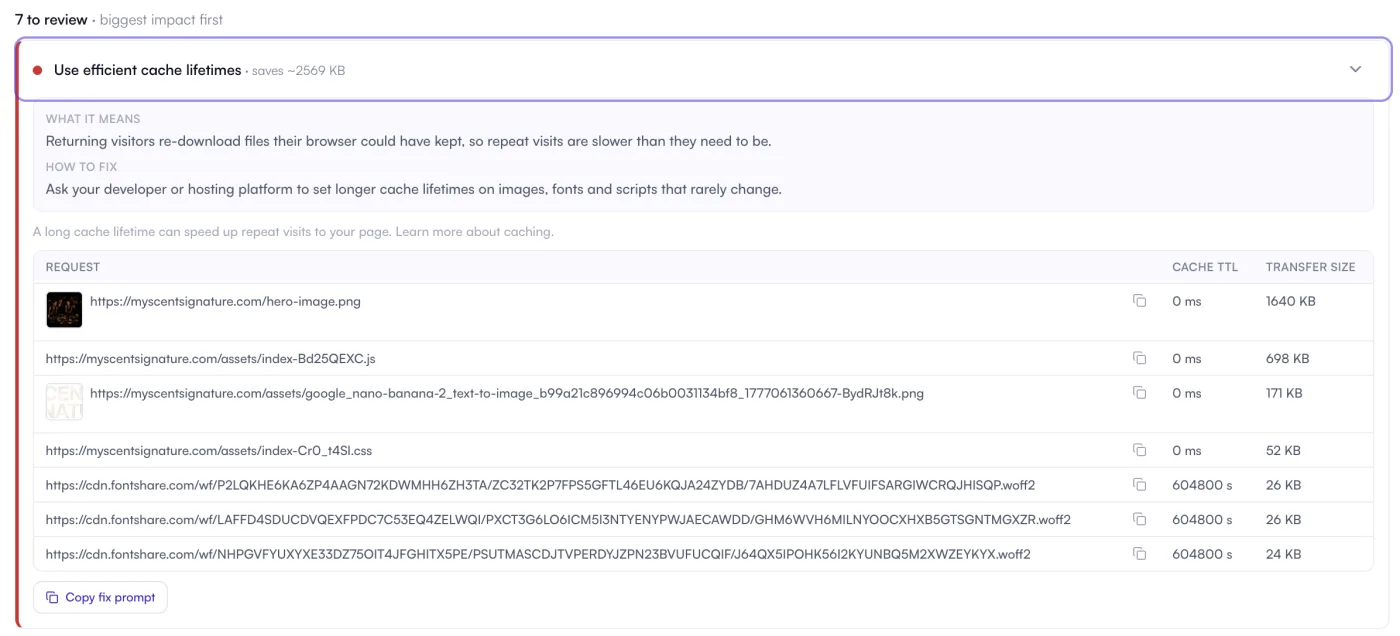This screenshot has height=636, width=1400.
Task: Click the fontshare URL starting LAFFD4SDUCDVQ
Action: point(558,519)
